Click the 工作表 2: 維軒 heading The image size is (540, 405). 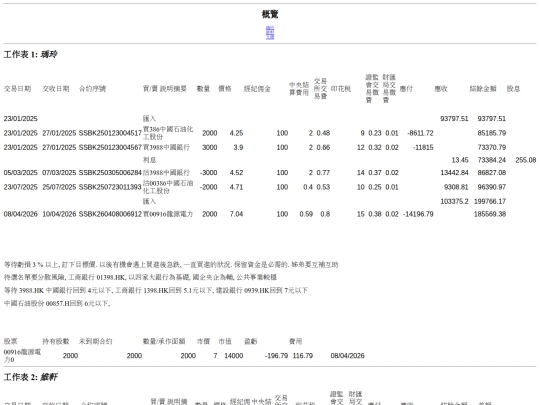click(x=31, y=377)
